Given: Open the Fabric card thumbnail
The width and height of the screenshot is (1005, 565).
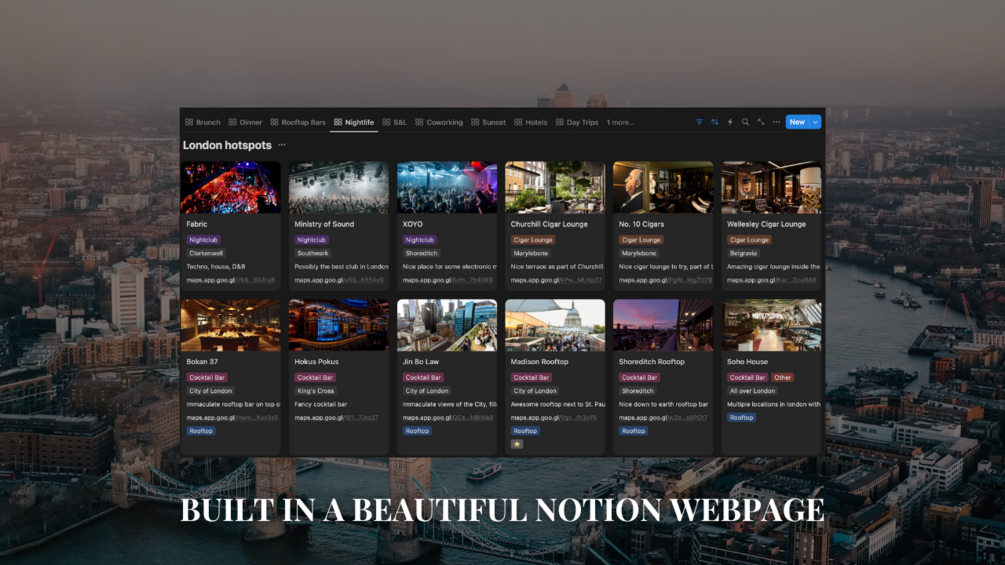Looking at the screenshot, I should 231,187.
